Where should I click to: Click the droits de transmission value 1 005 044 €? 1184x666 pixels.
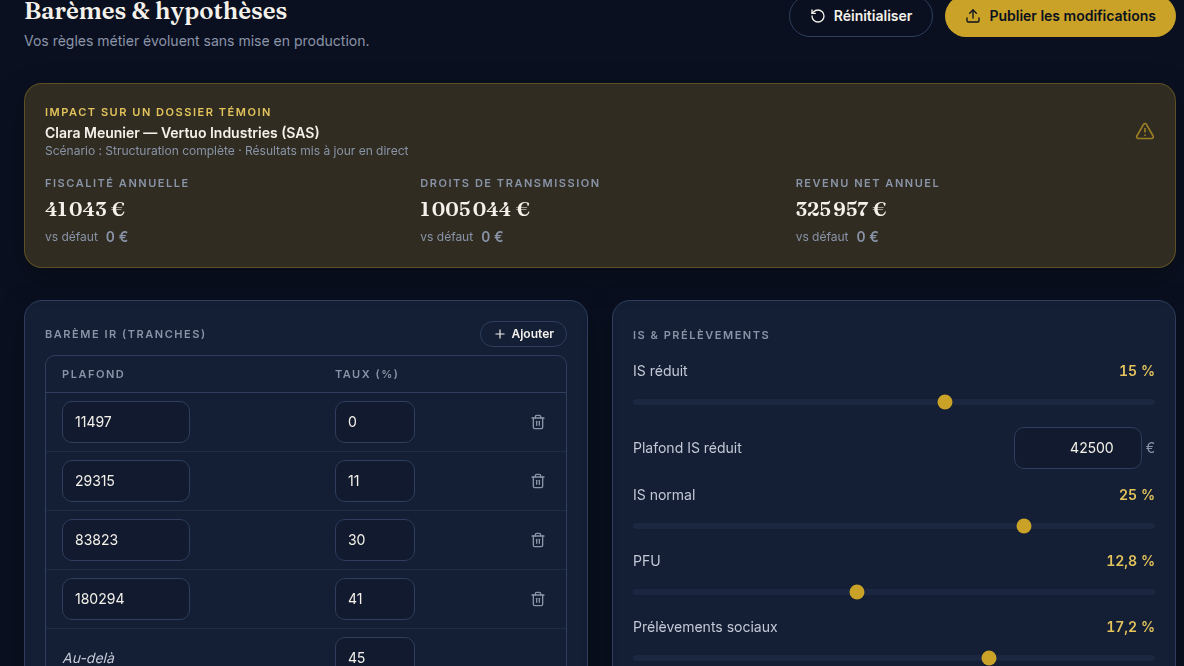tap(475, 209)
